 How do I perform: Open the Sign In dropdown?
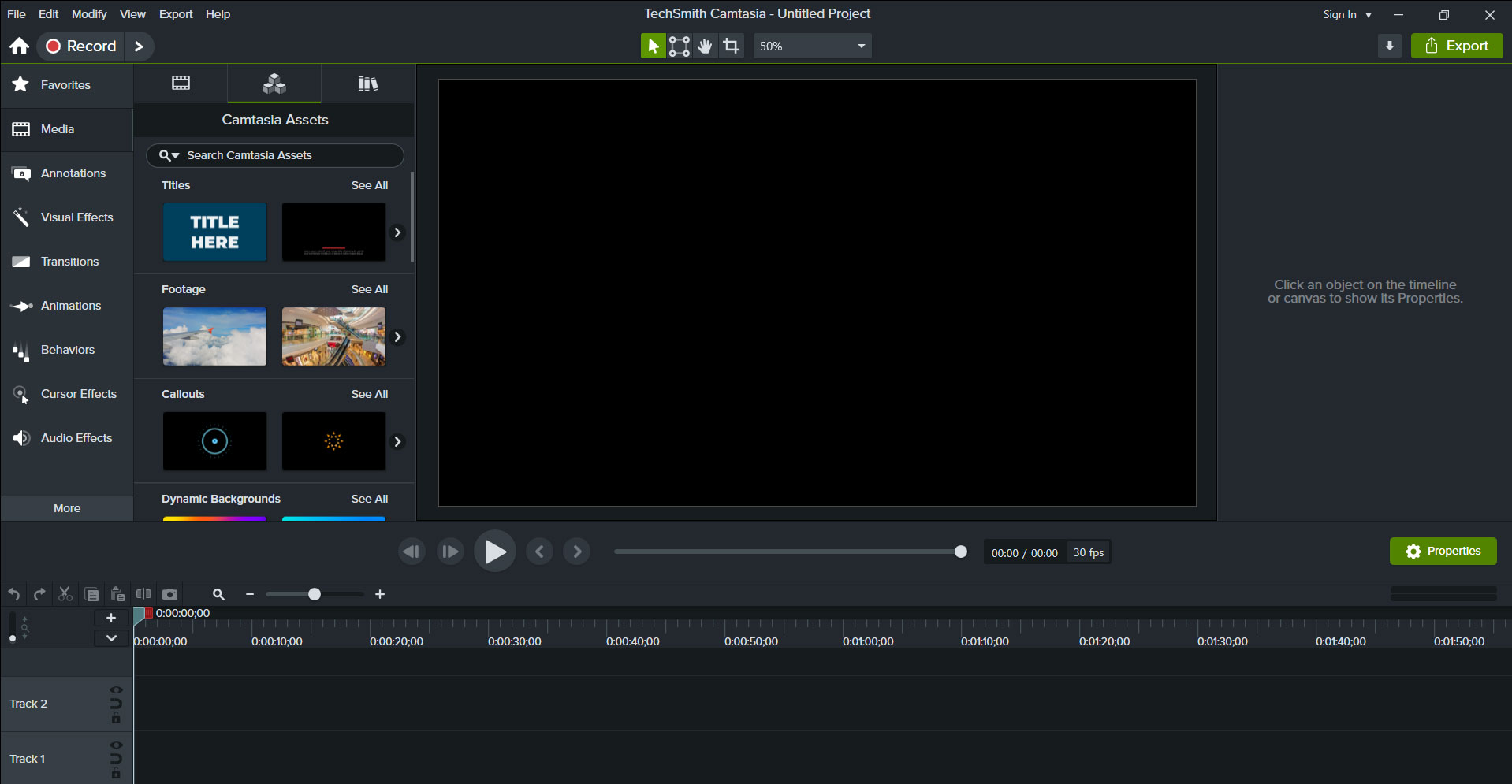[x=1347, y=14]
